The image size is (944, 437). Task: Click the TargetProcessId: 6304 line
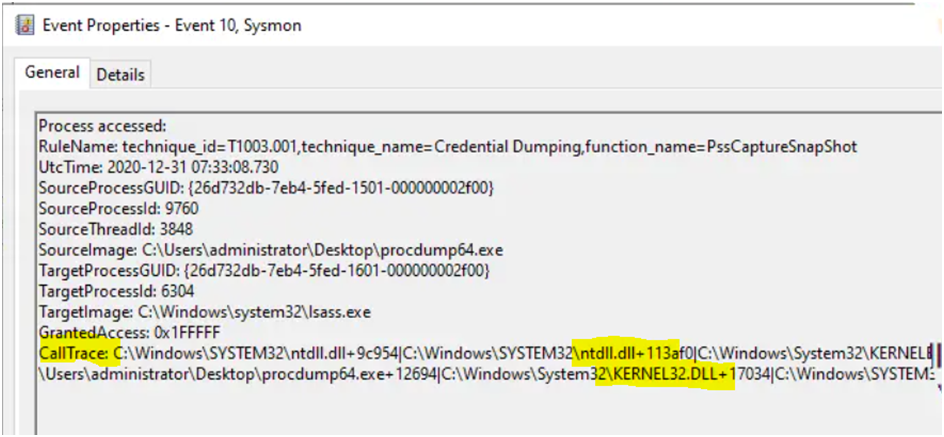click(x=116, y=293)
